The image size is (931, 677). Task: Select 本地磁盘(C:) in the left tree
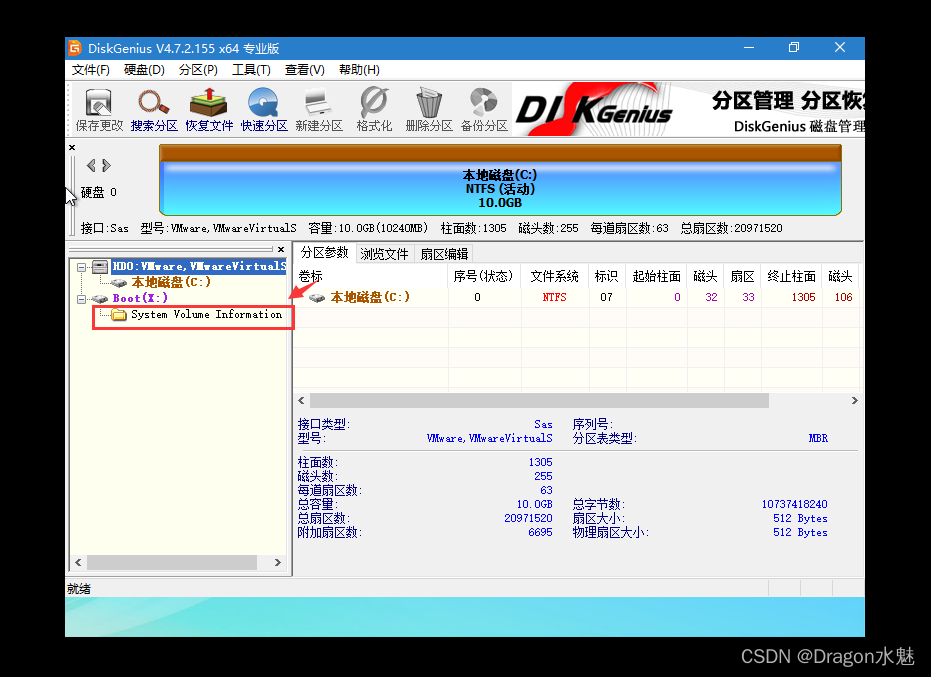tap(171, 283)
